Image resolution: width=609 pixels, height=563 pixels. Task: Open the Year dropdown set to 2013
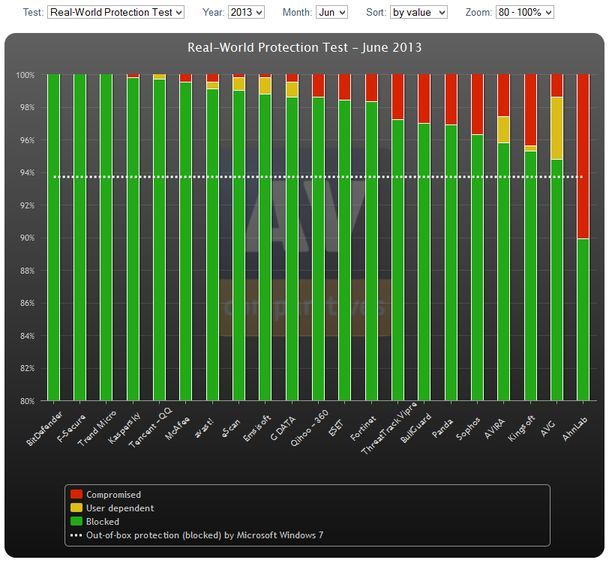pyautogui.click(x=246, y=12)
